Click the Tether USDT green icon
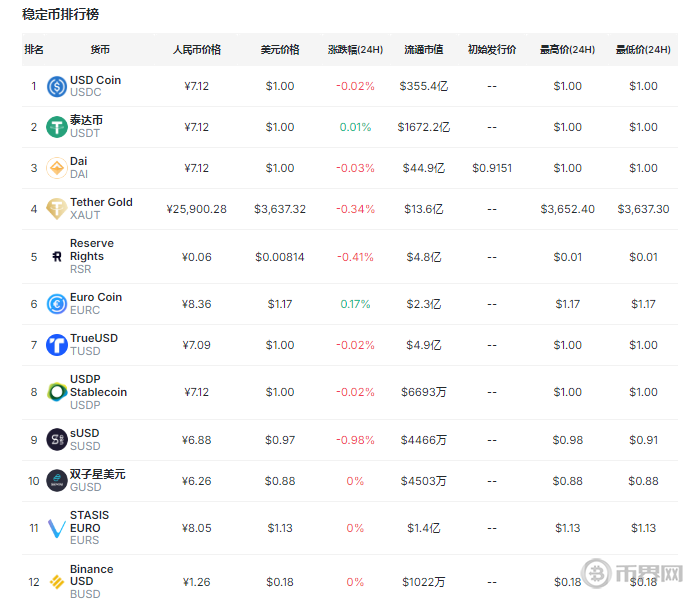Viewport: 694px width, 601px height. (x=56, y=127)
